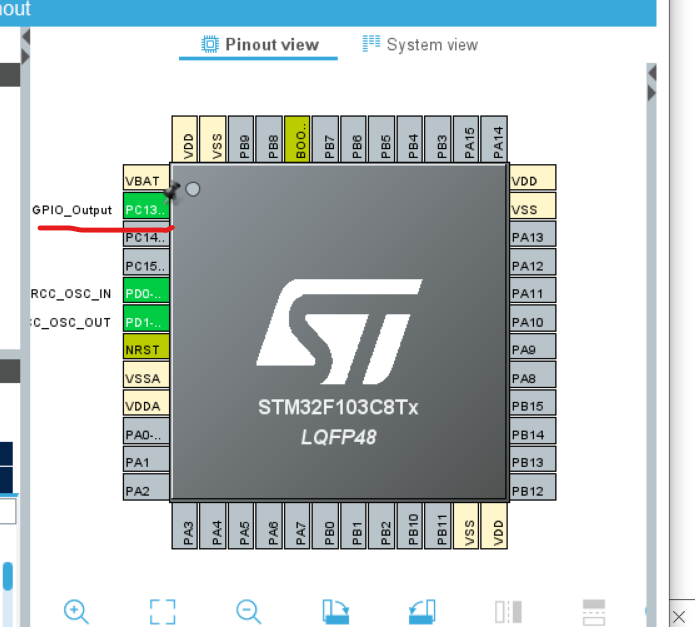
Task: Select the PA11 pin
Action: click(533, 290)
